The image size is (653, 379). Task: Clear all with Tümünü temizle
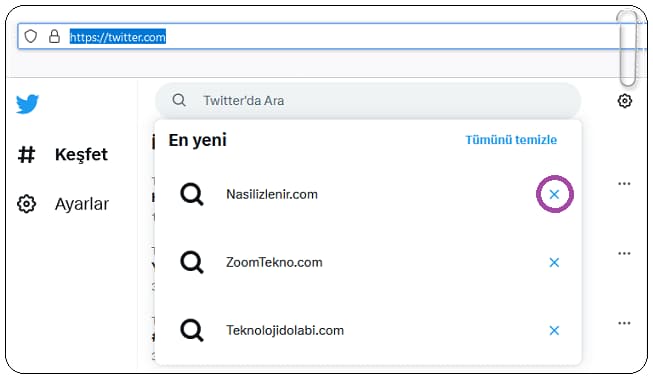point(511,140)
